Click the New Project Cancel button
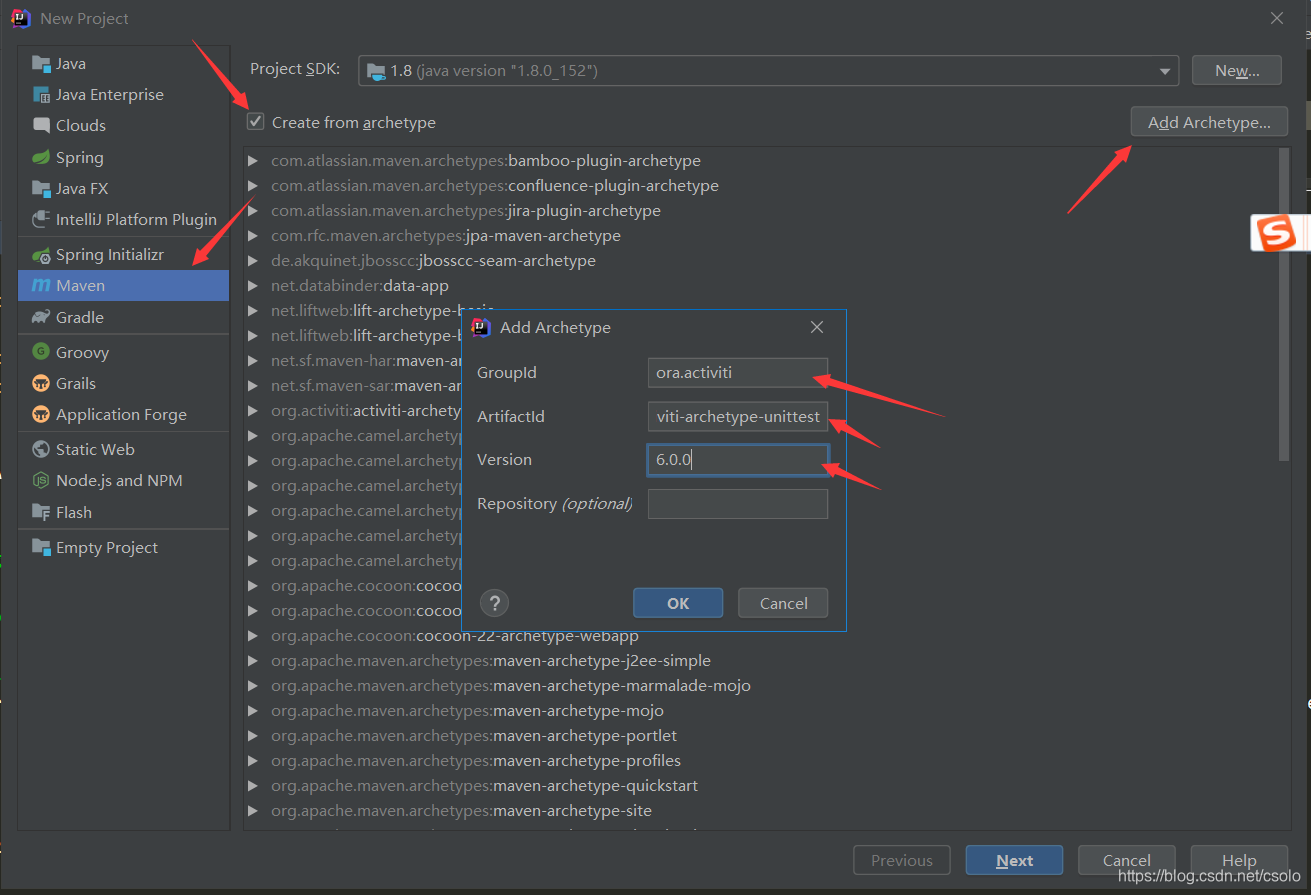The height and width of the screenshot is (895, 1311). pos(1126,861)
